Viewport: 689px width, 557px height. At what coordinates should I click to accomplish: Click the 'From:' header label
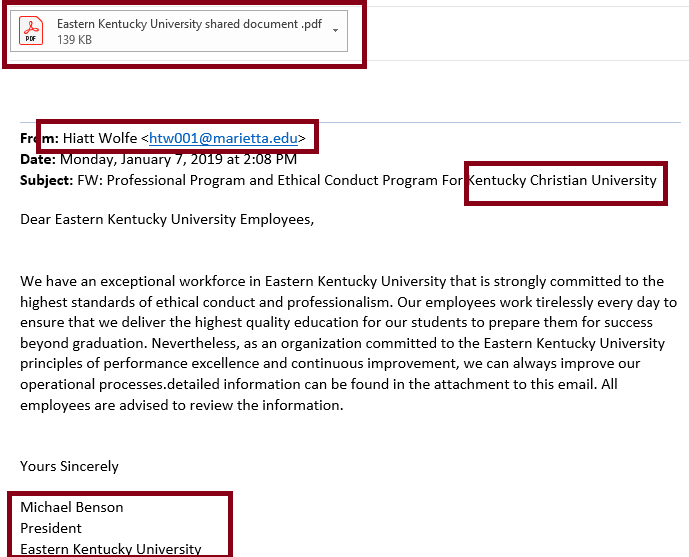[40, 138]
